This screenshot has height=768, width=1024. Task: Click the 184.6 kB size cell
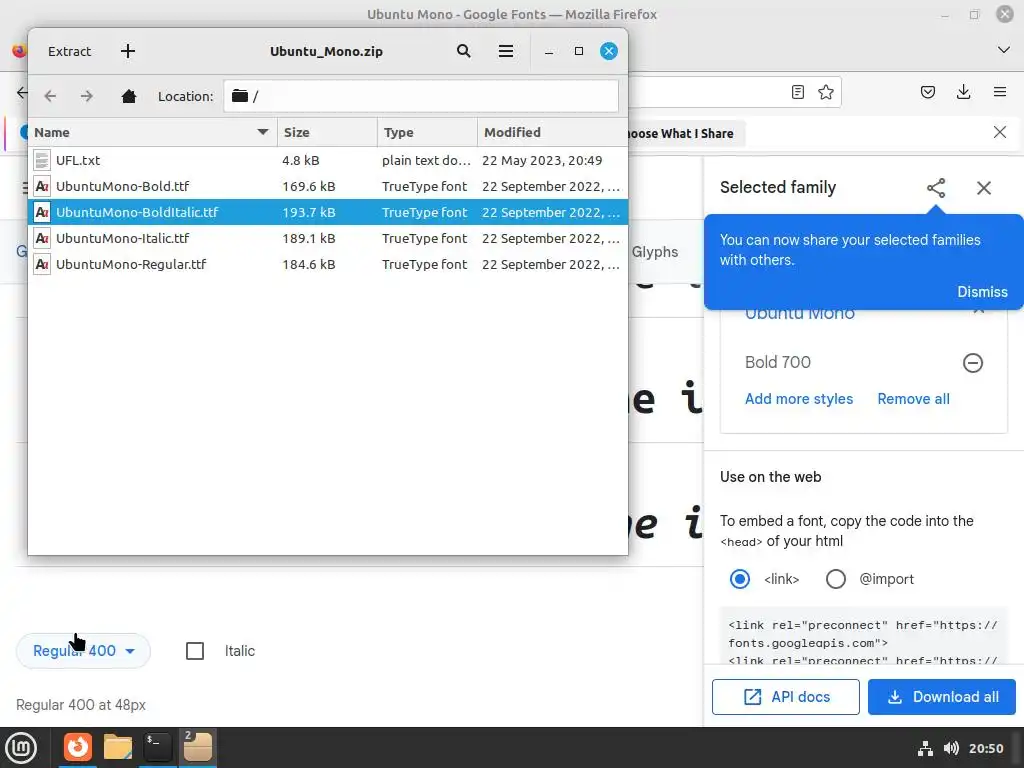click(x=308, y=264)
